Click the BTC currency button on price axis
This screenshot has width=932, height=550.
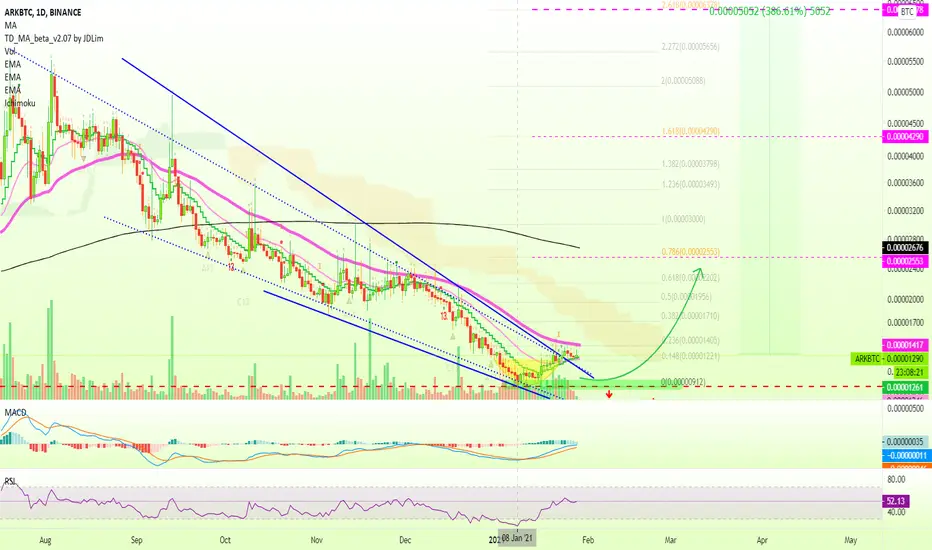click(x=907, y=11)
